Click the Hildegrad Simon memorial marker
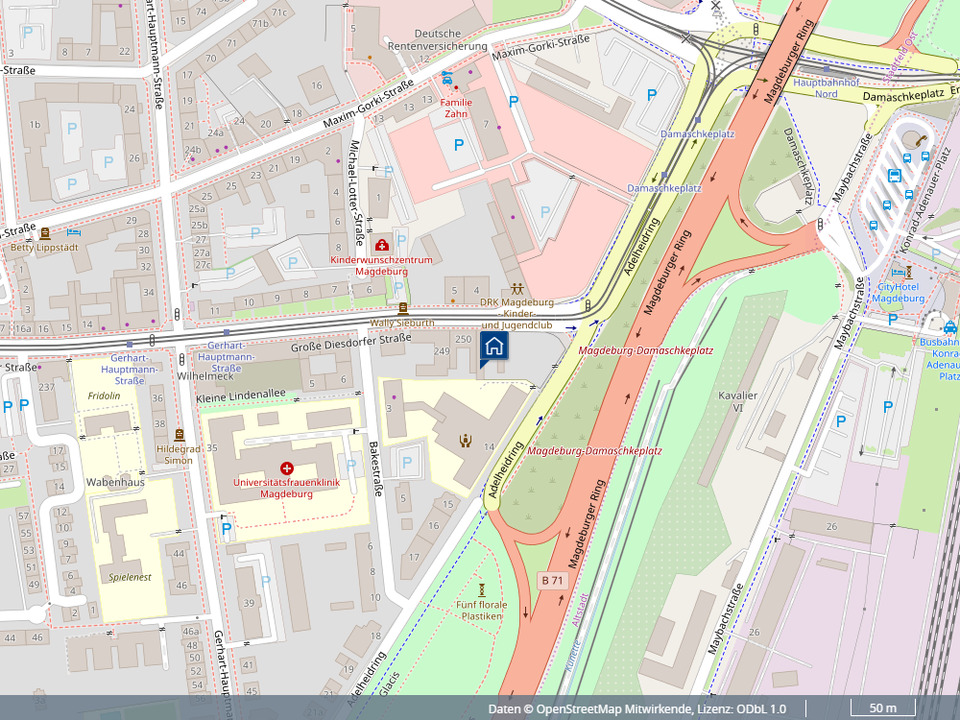The height and width of the screenshot is (720, 960). [x=179, y=435]
